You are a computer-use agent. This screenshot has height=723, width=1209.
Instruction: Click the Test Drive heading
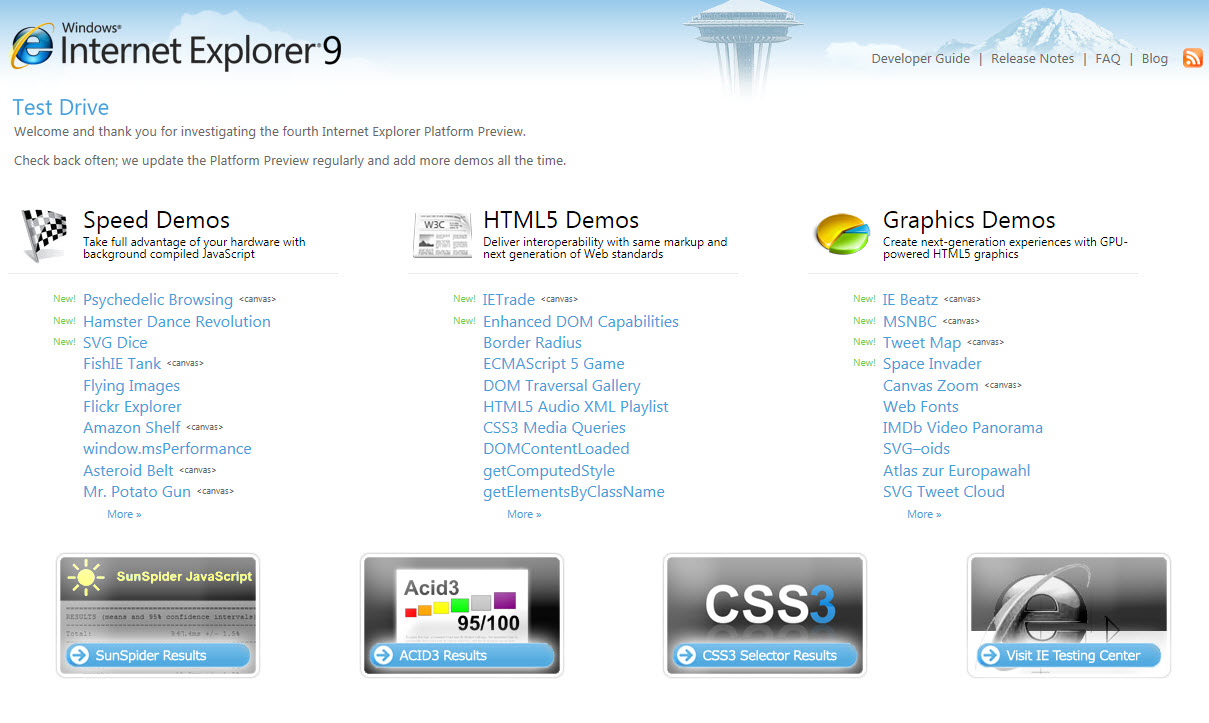point(61,107)
